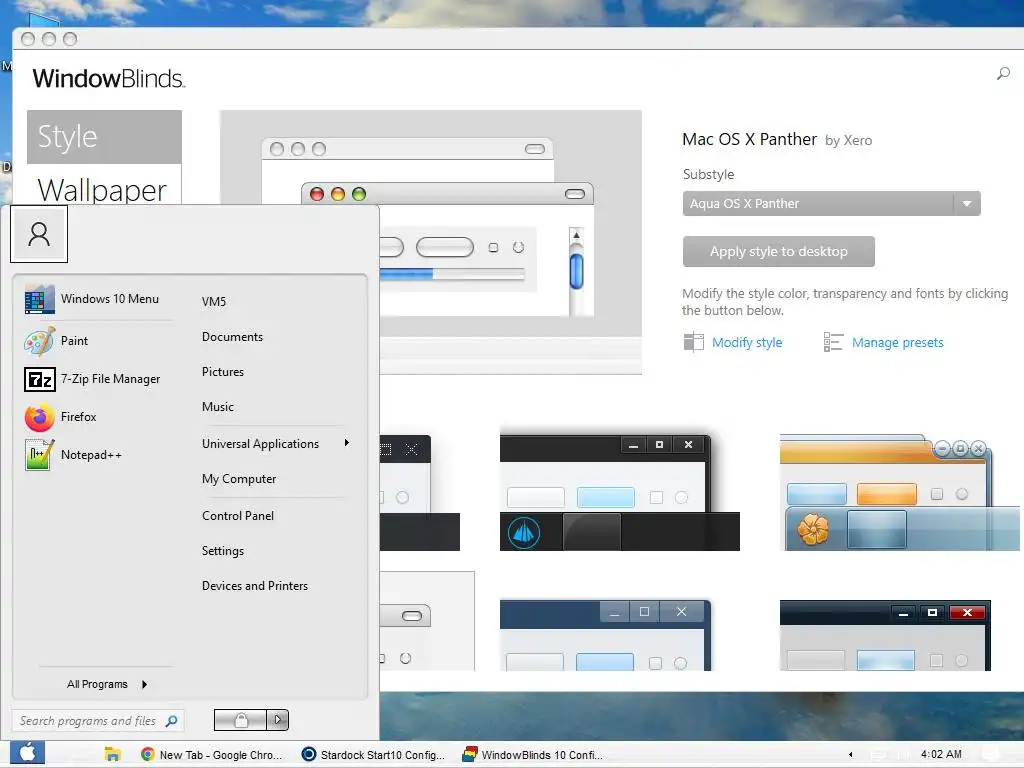Image resolution: width=1024 pixels, height=768 pixels.
Task: Click the Modify style icon
Action: tap(694, 342)
